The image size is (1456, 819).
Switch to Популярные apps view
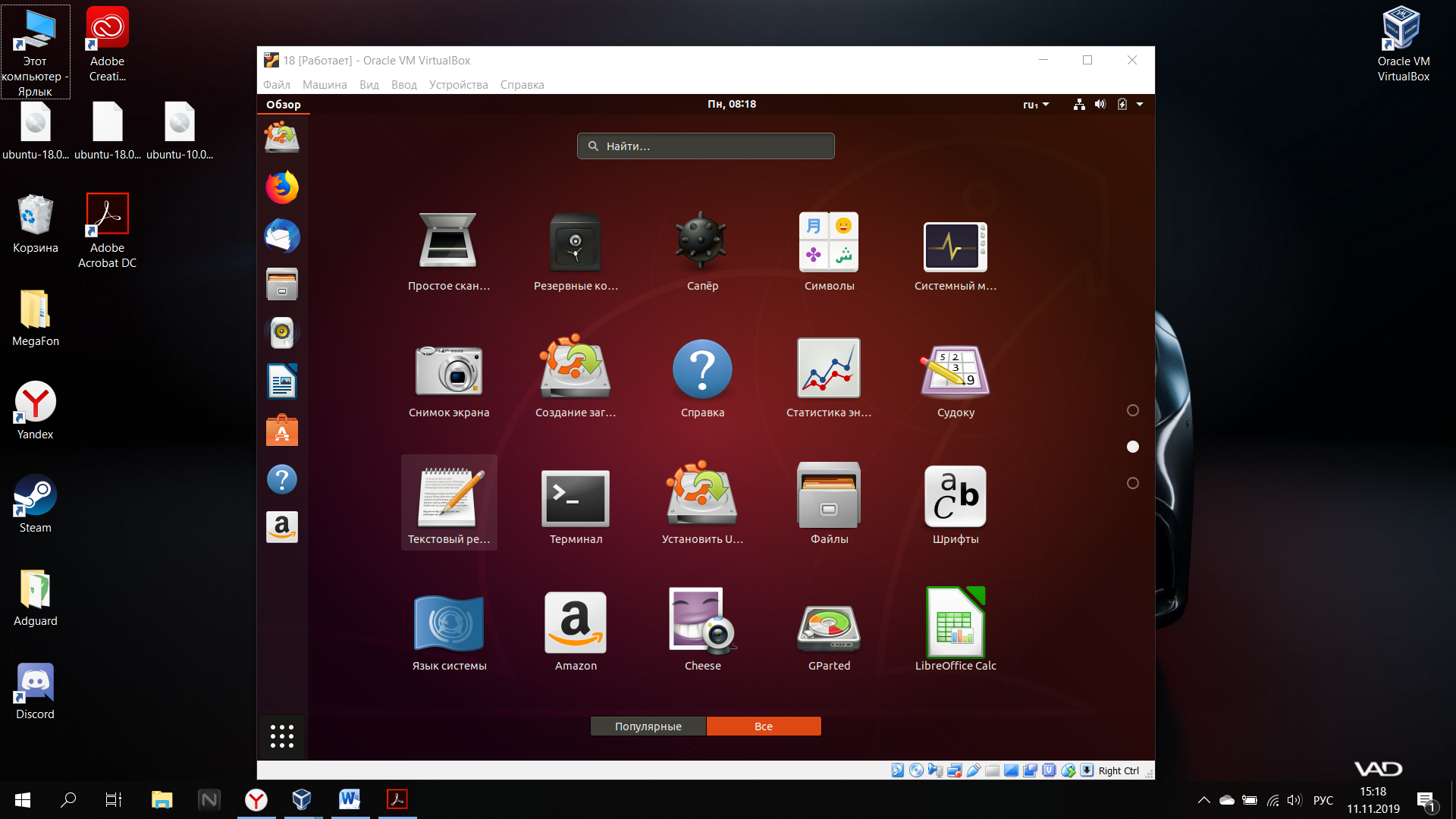coord(648,726)
